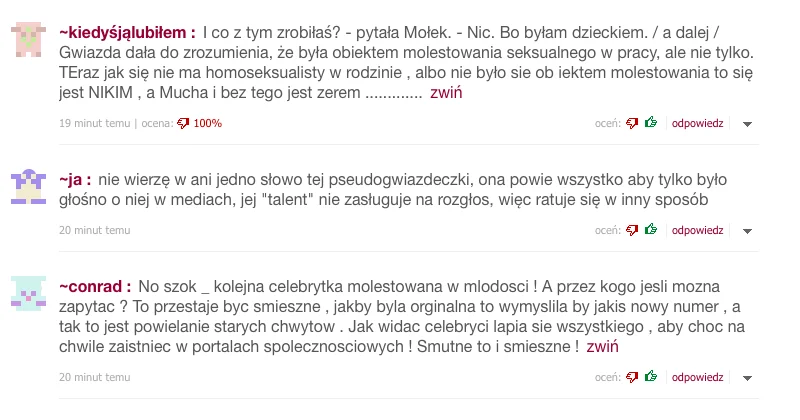The height and width of the screenshot is (420, 800).
Task: Collapse conrad's comment using zwiń link
Action: tap(603, 347)
